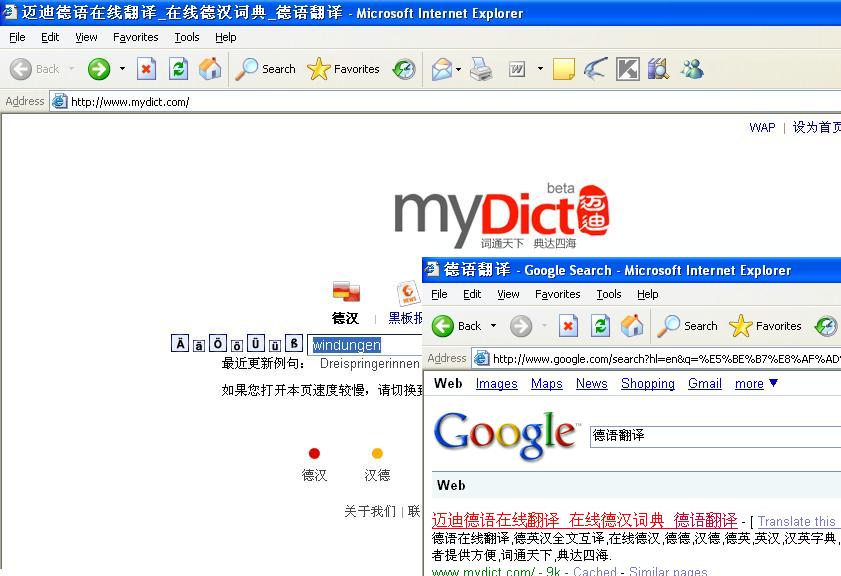The width and height of the screenshot is (841, 576).
Task: Insert Ü character button
Action: (x=256, y=343)
